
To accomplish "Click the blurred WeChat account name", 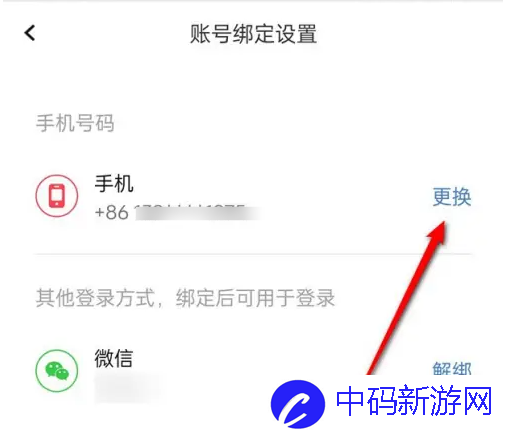I will (x=130, y=388).
